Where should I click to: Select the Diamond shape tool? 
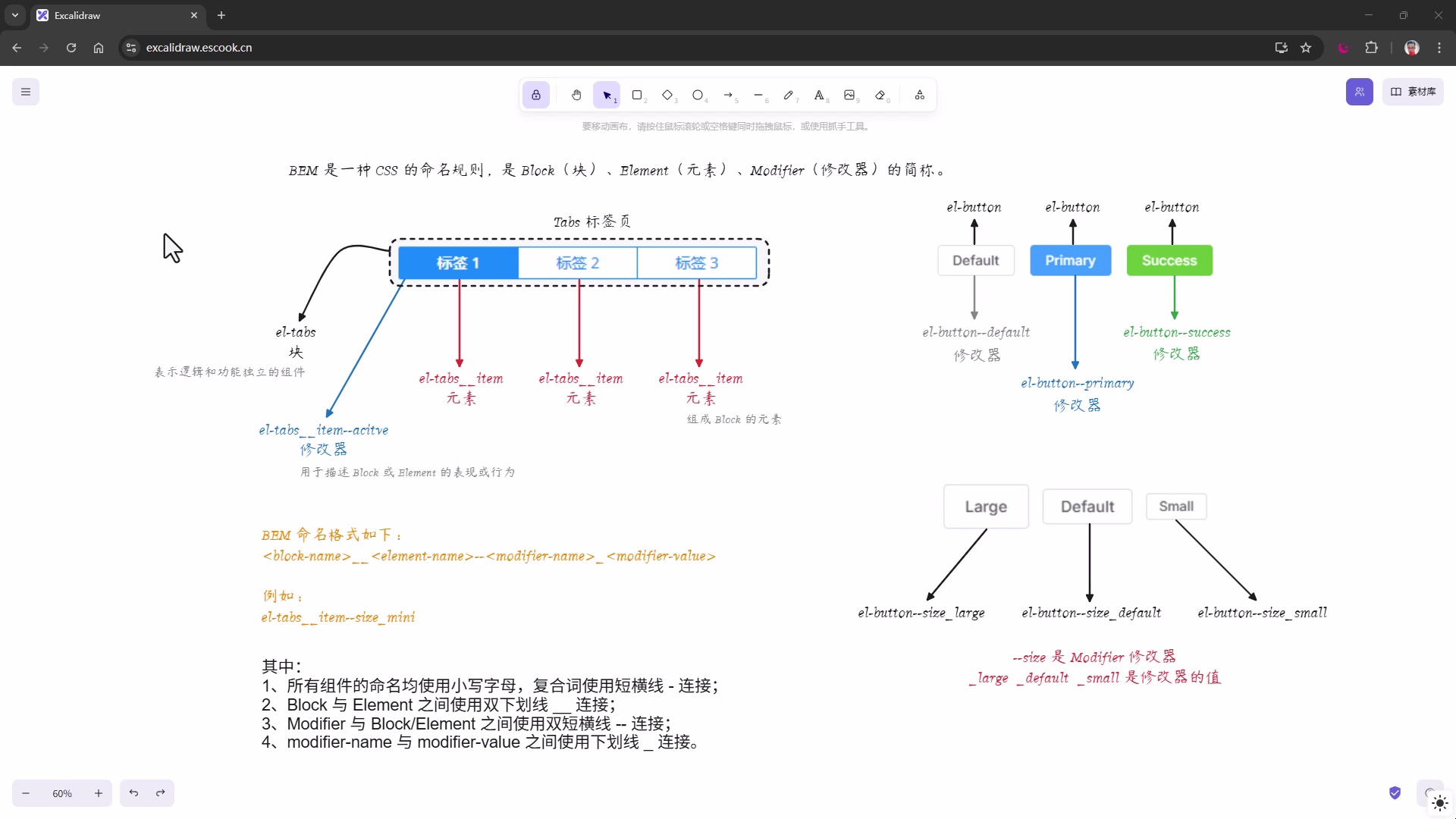pyautogui.click(x=667, y=96)
